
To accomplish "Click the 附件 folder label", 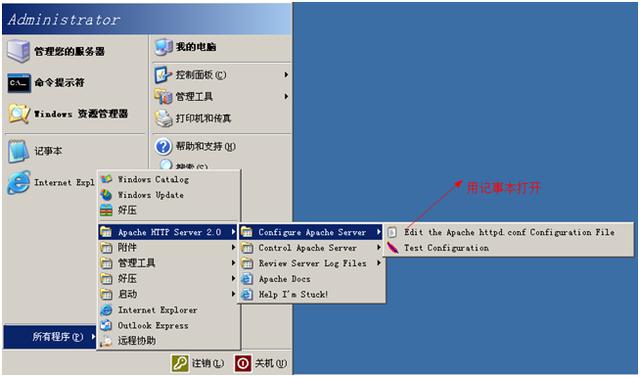I will pyautogui.click(x=127, y=248).
